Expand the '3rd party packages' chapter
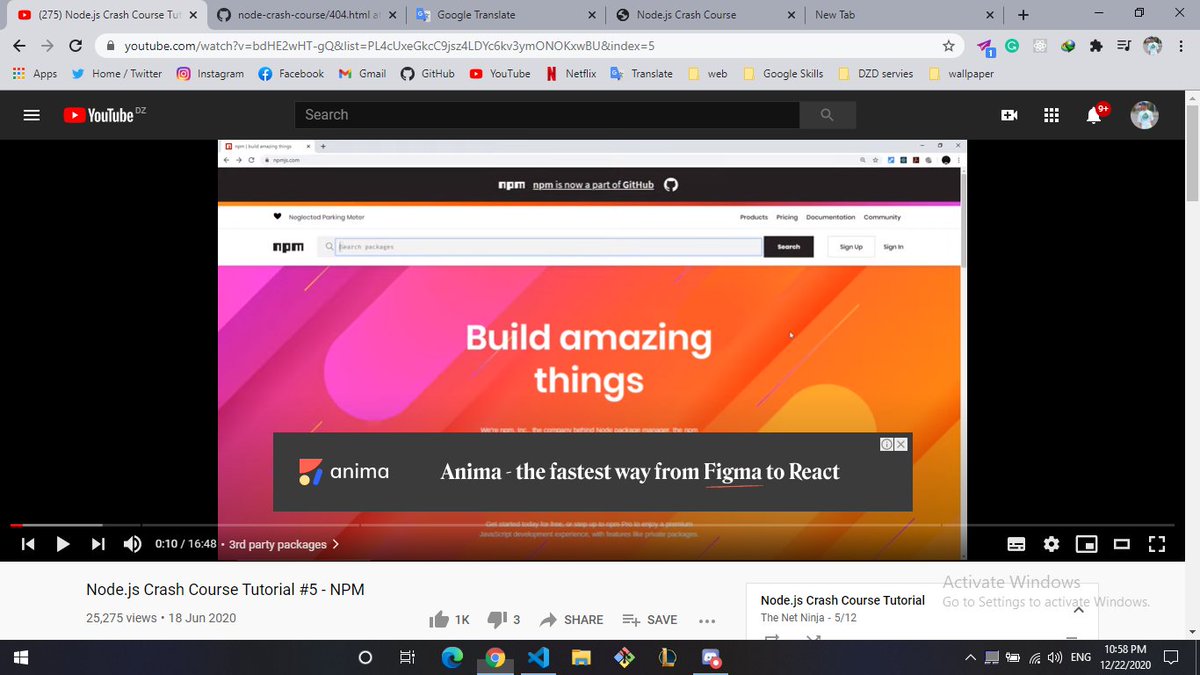1200x675 pixels. pyautogui.click(x=284, y=544)
